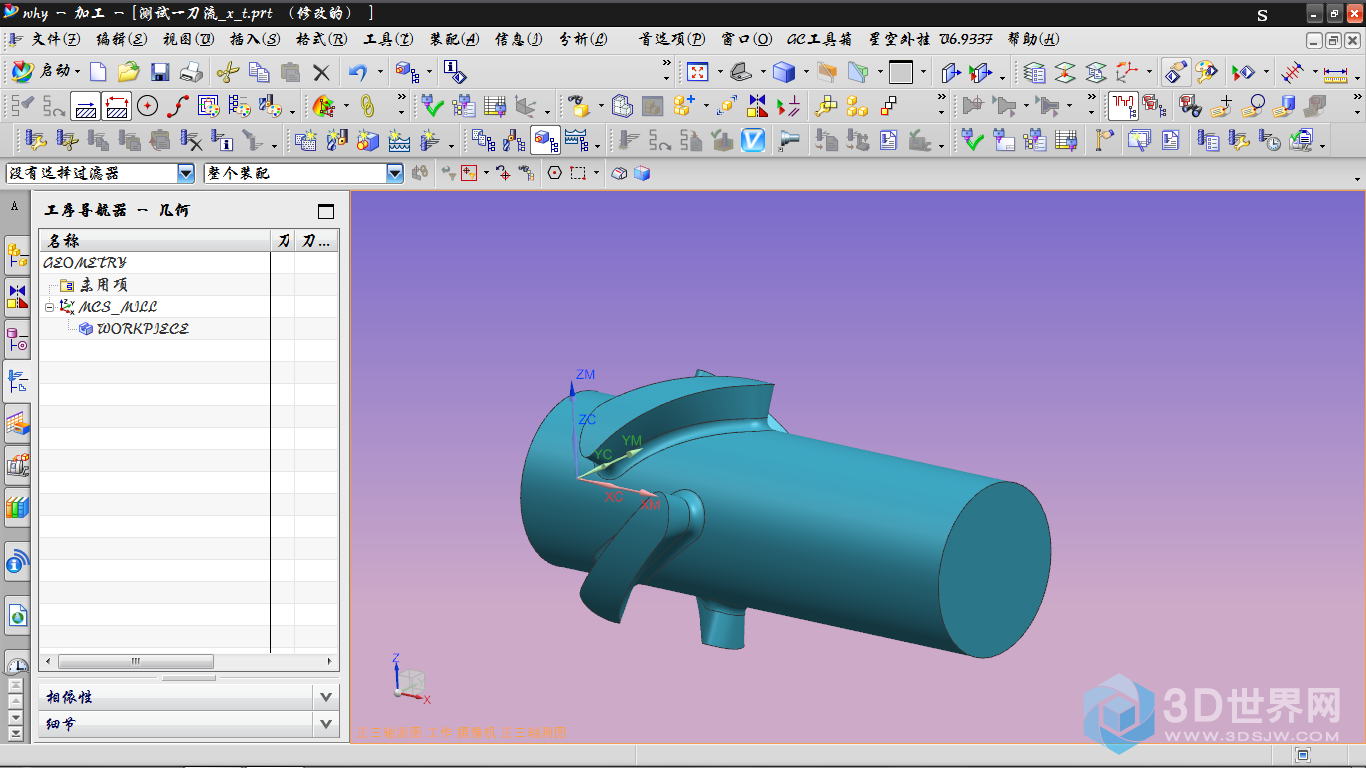The width and height of the screenshot is (1366, 768).
Task: Click the Print icon
Action: tap(191, 72)
